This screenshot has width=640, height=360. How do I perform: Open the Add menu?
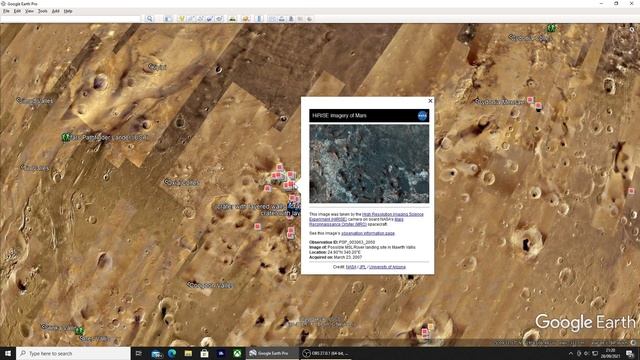(x=56, y=11)
